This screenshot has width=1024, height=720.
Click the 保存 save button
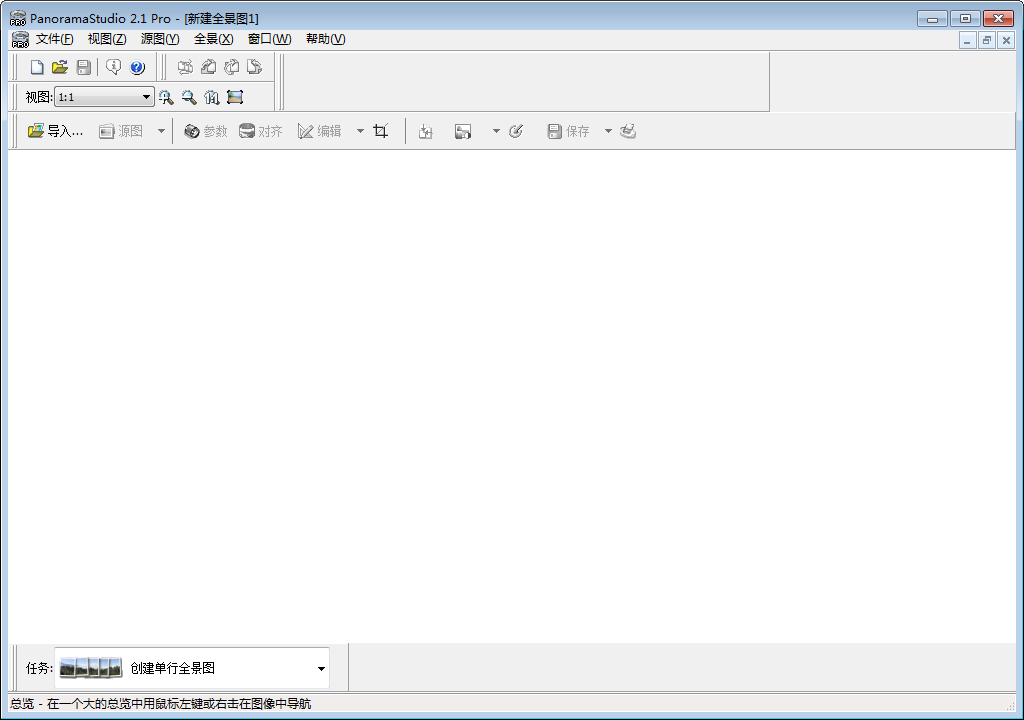(568, 131)
